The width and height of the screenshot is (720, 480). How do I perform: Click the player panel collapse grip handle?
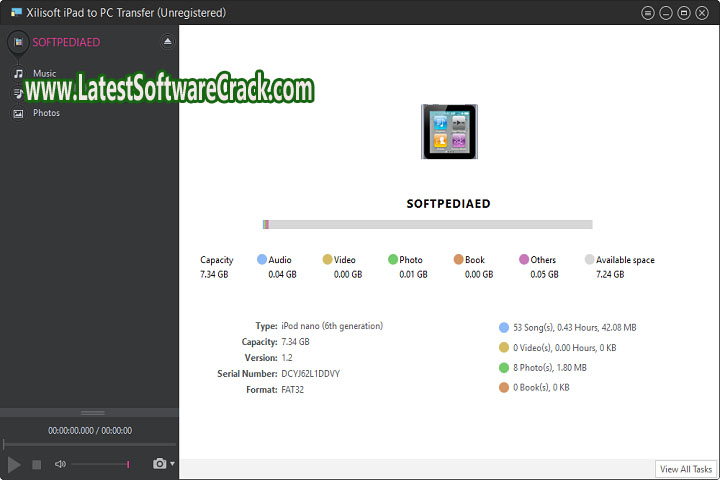(92, 412)
